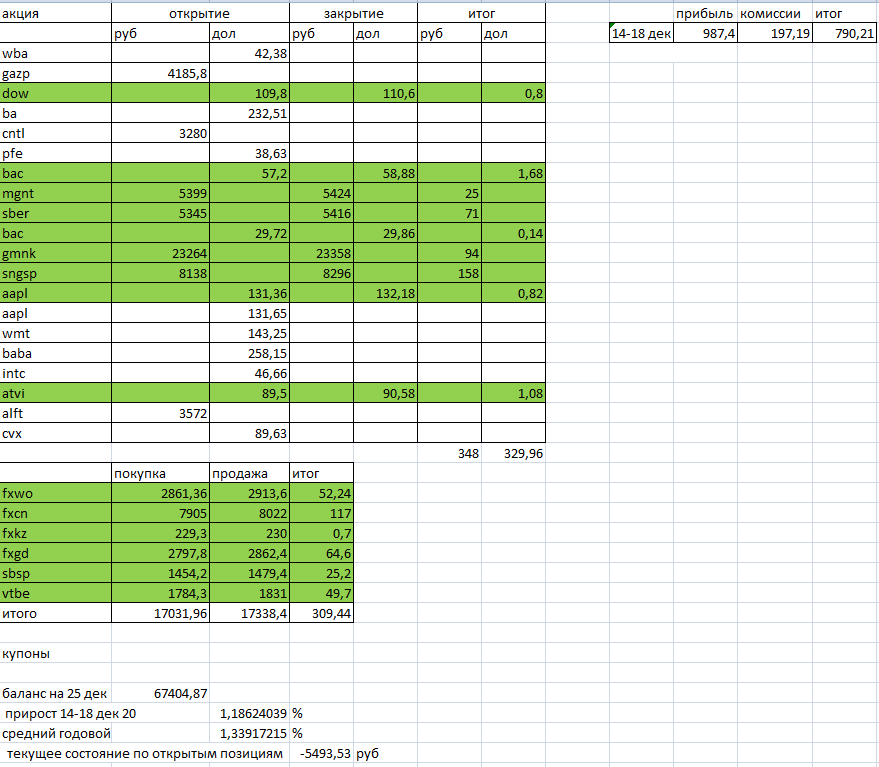879x767 pixels.
Task: Select the aapl open value 131,65
Action: (x=249, y=313)
